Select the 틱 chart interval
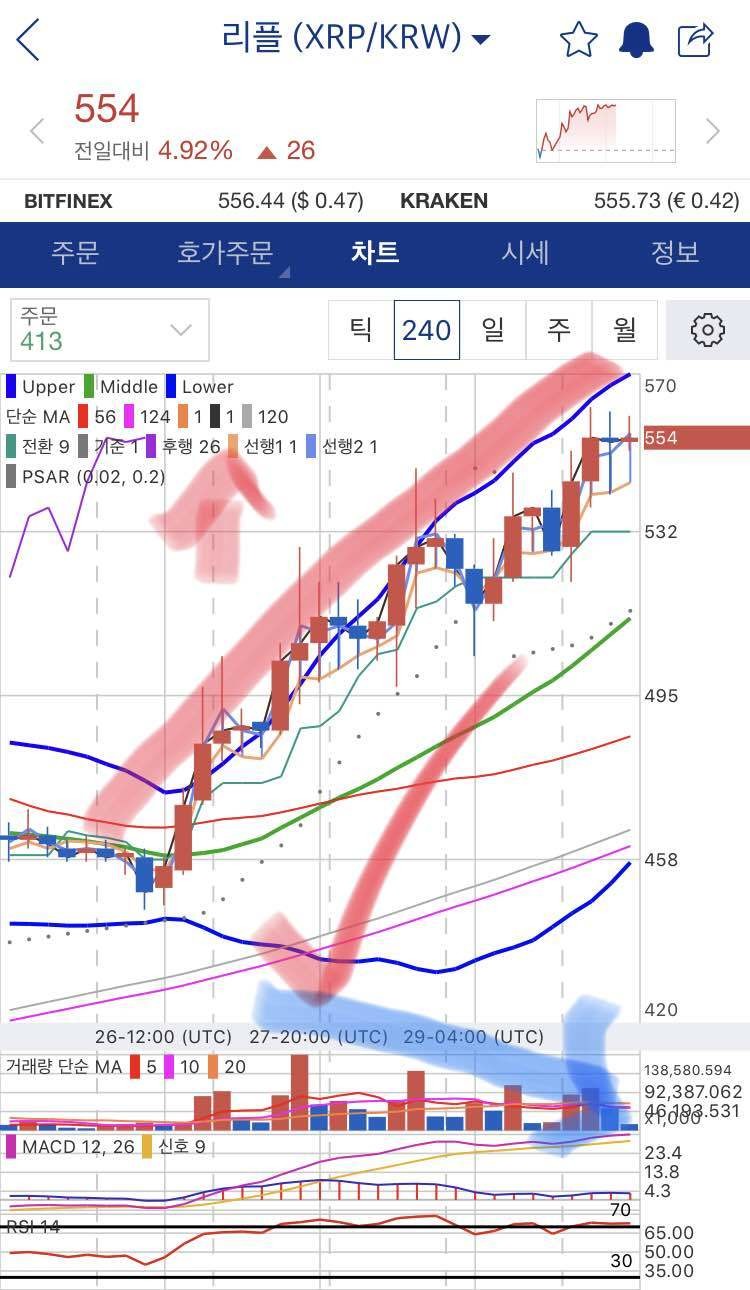This screenshot has width=750, height=1290. [361, 329]
